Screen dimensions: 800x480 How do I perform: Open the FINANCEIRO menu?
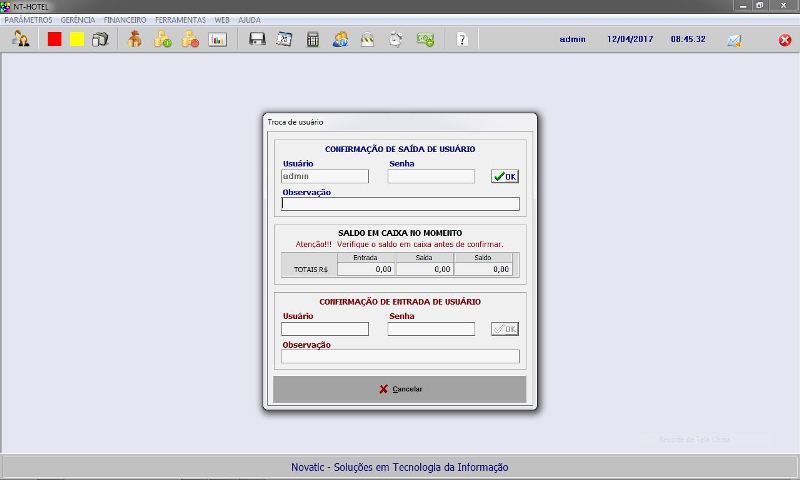125,20
